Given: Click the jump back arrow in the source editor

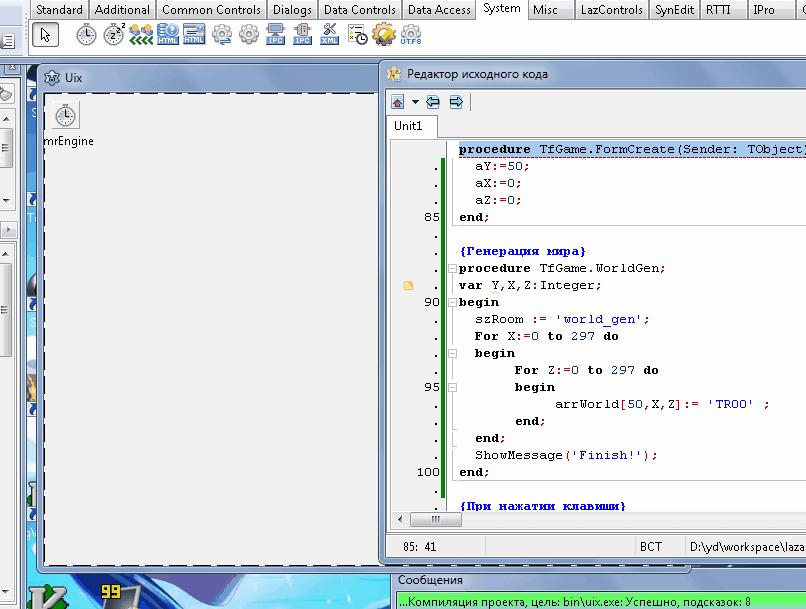Looking at the screenshot, I should click(x=433, y=102).
